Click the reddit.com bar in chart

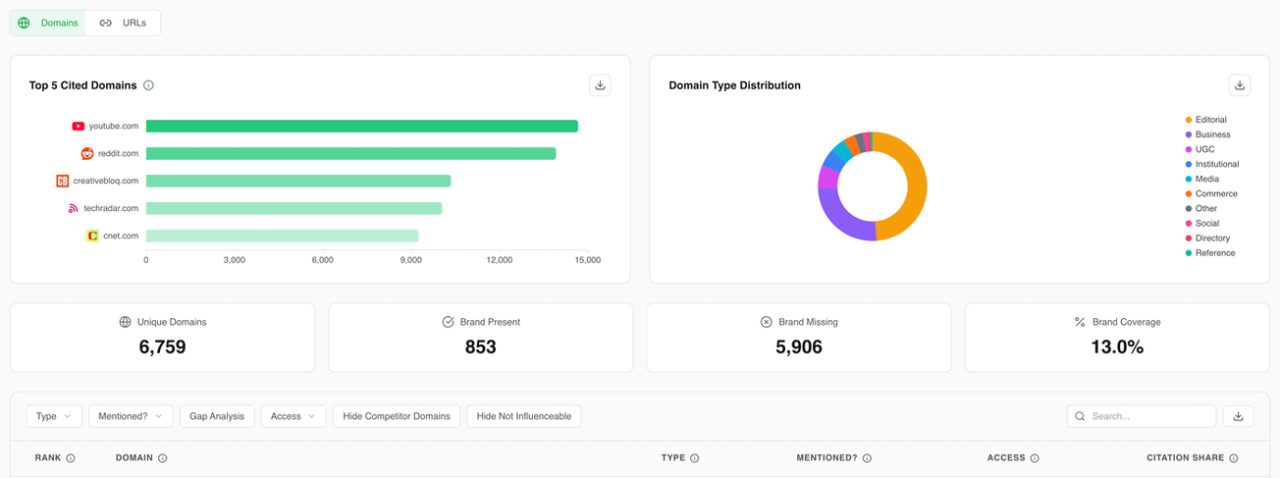[351, 153]
